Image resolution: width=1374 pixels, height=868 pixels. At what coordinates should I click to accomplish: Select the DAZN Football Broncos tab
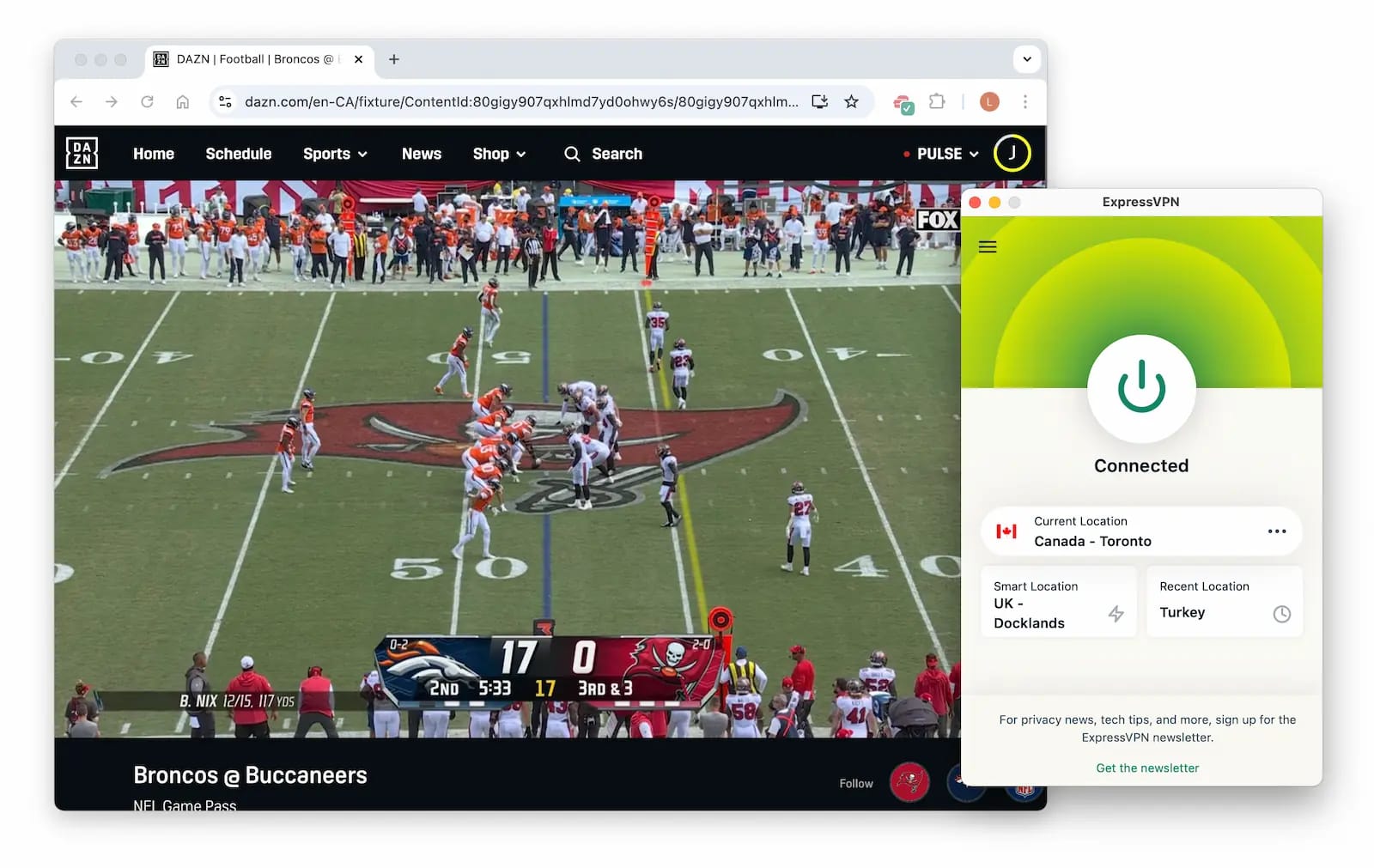[258, 59]
